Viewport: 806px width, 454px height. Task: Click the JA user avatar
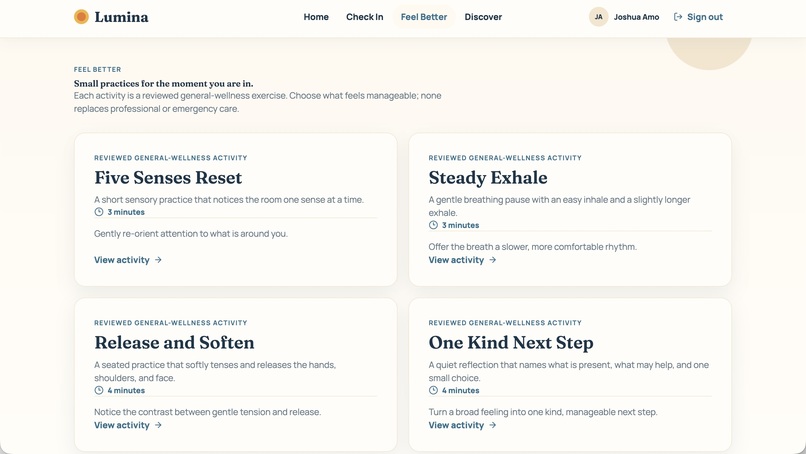(x=598, y=17)
